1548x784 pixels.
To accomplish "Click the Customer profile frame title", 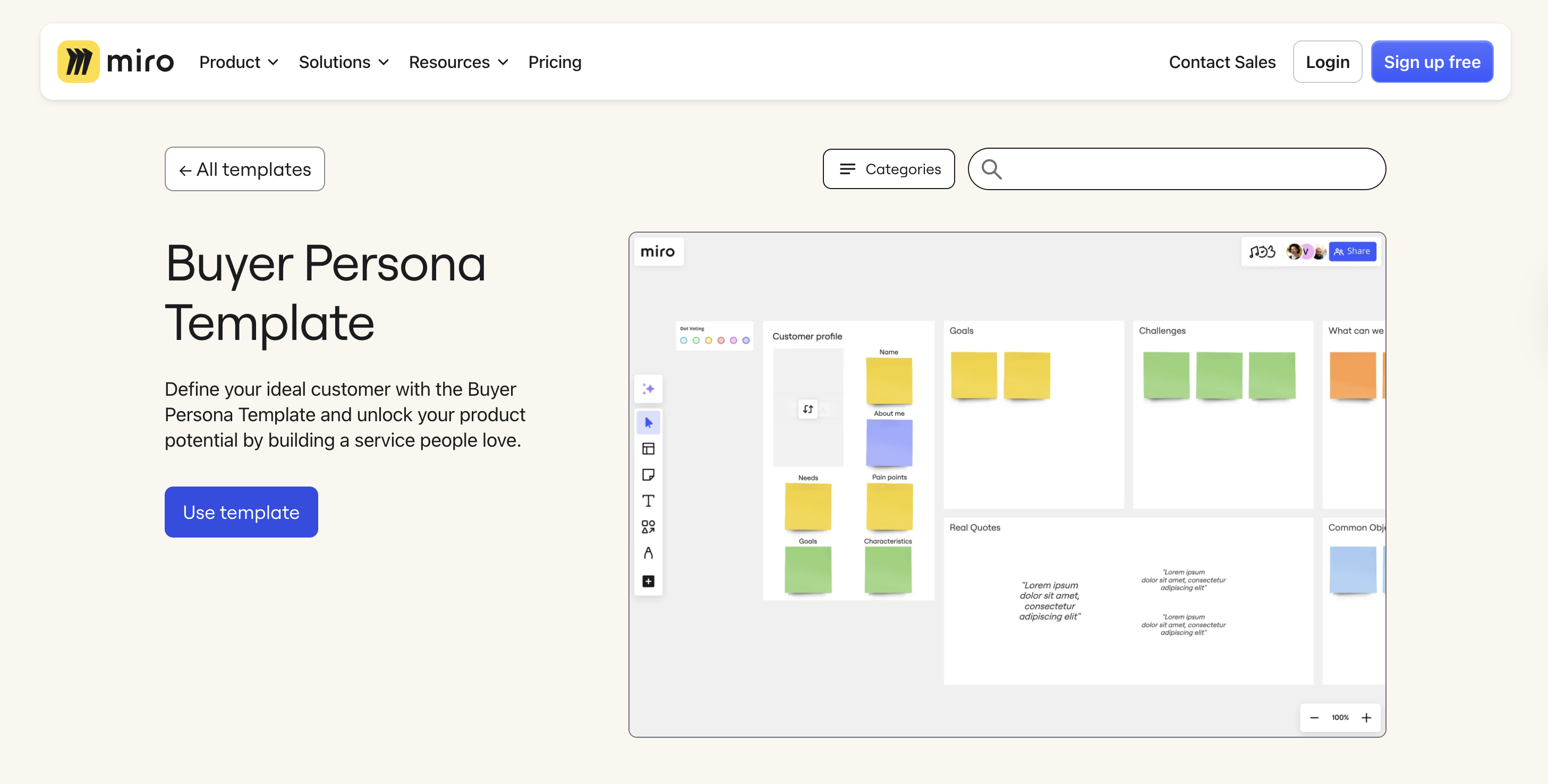I will tap(807, 336).
